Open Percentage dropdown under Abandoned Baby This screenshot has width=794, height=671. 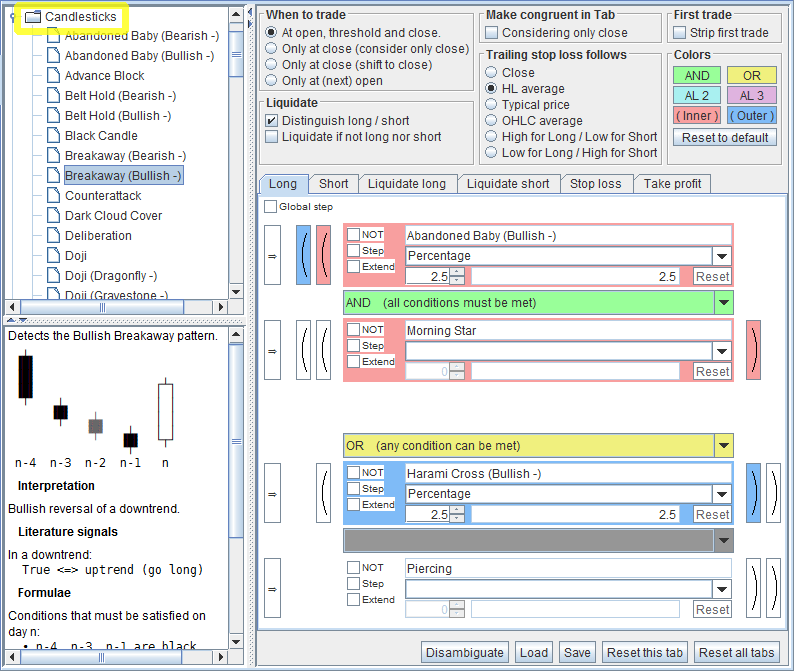pos(722,256)
